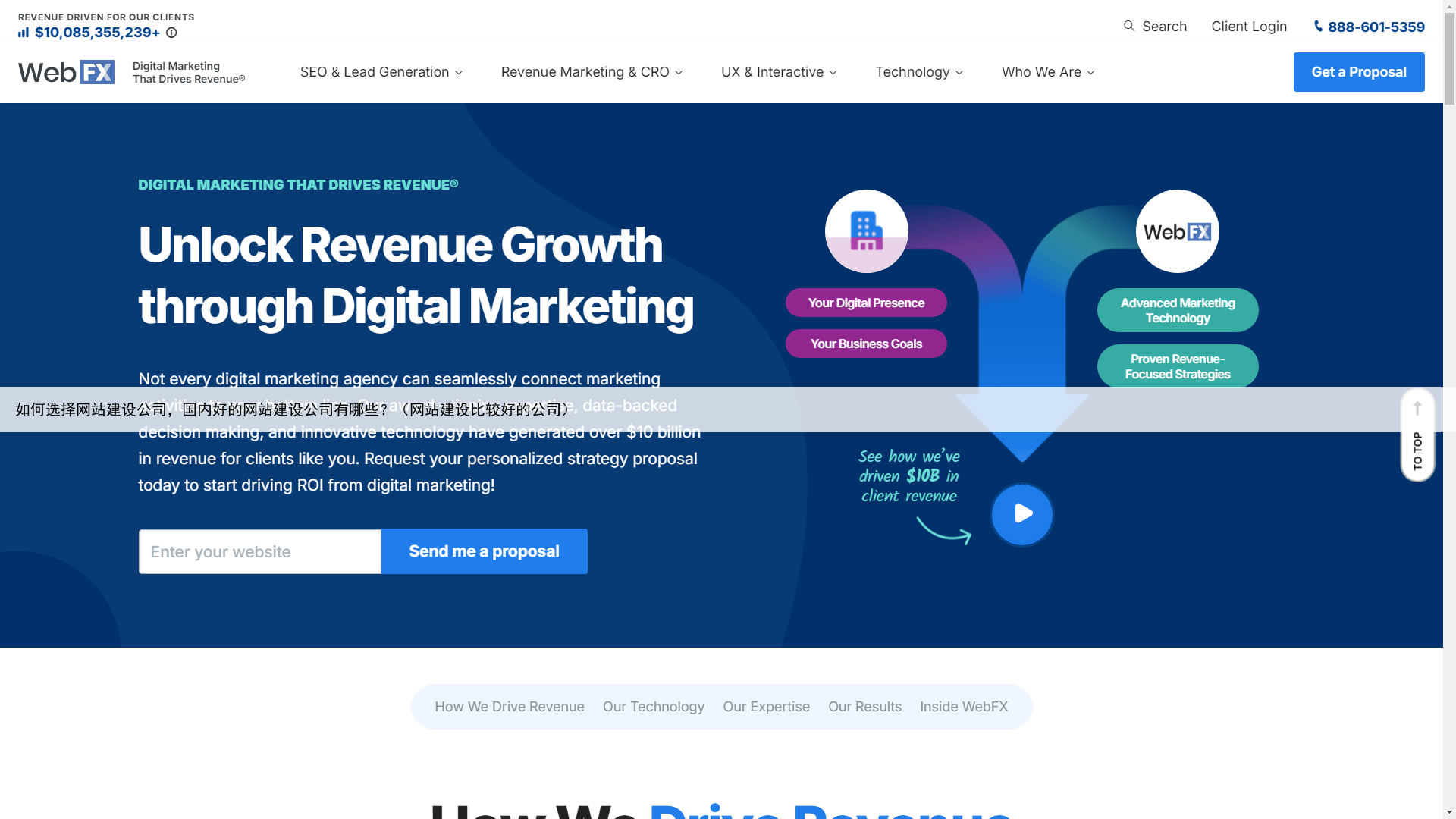Click the revenue bar chart icon
This screenshot has width=1456, height=819.
[x=24, y=33]
